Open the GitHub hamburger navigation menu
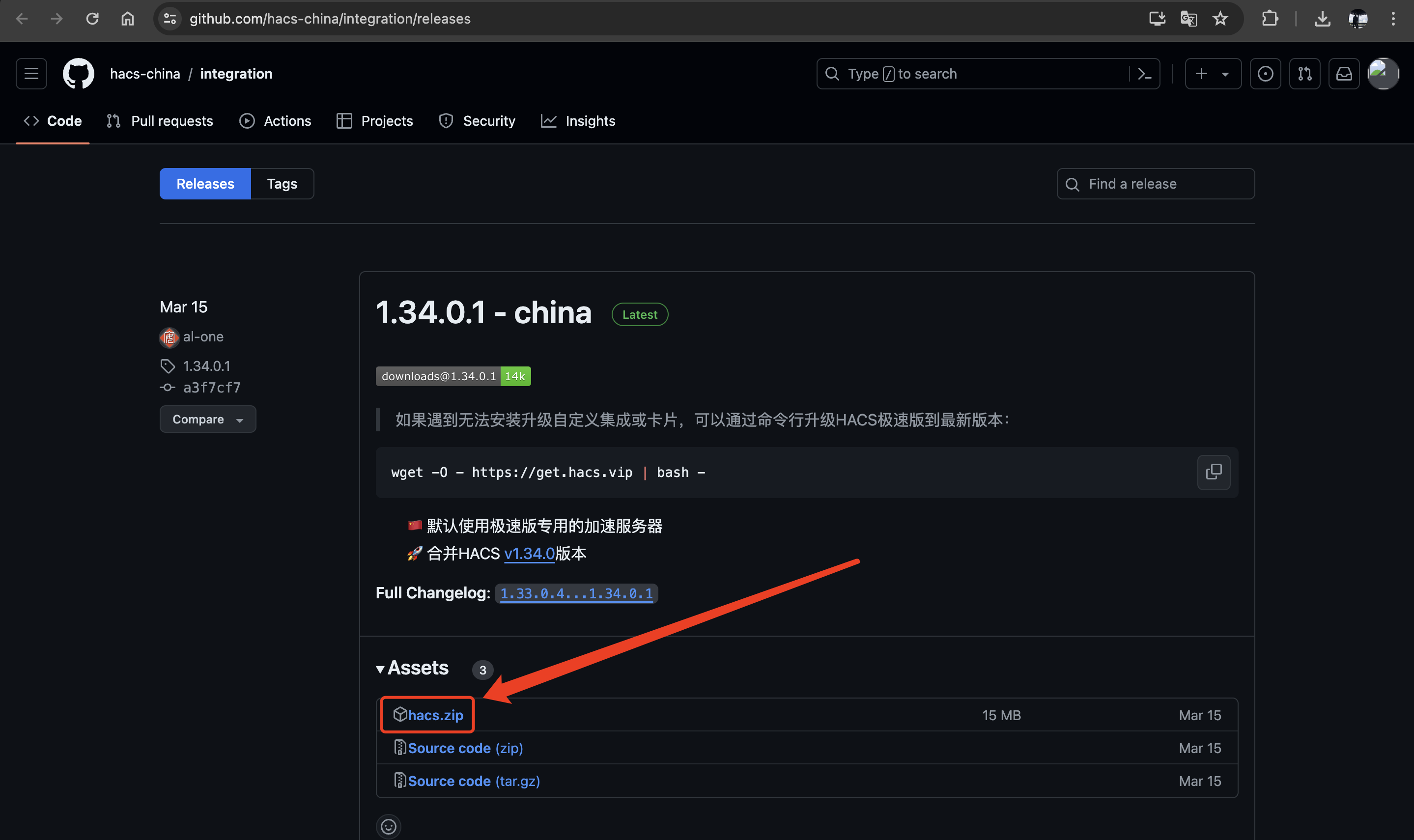The image size is (1414, 840). [x=31, y=74]
